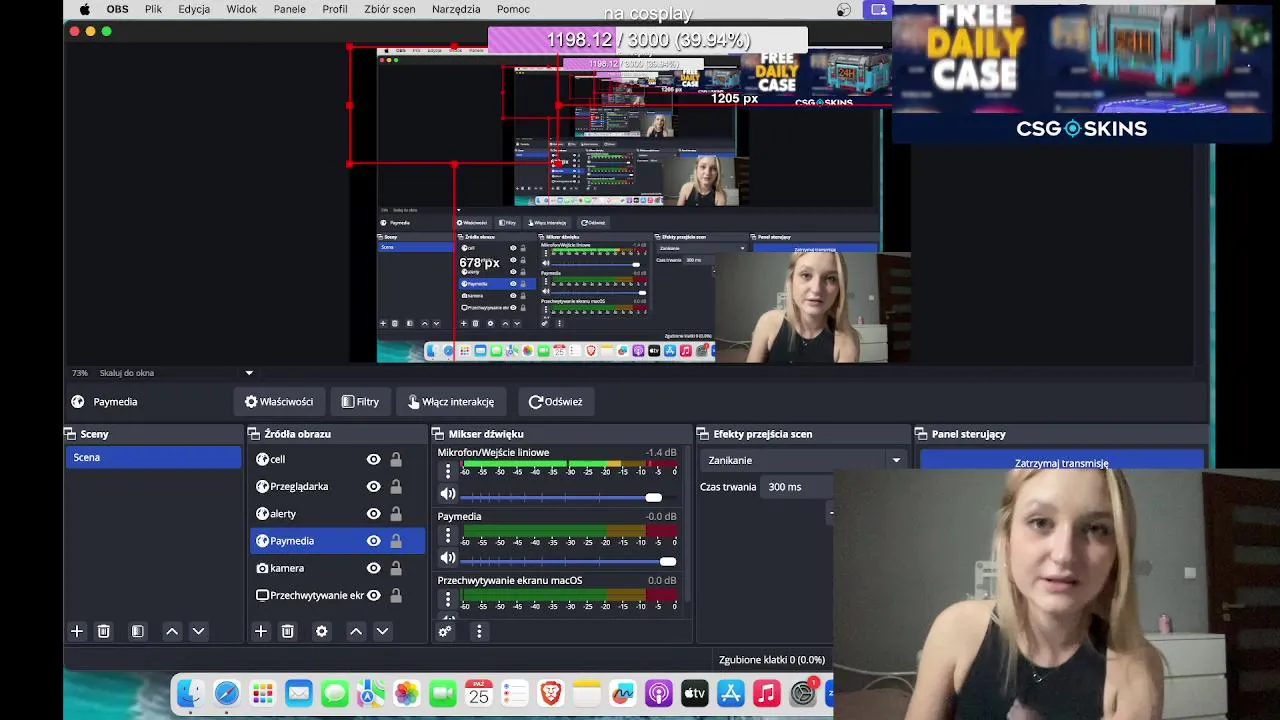
Task: Move scene up with arrow in Sceny panel
Action: coord(172,631)
